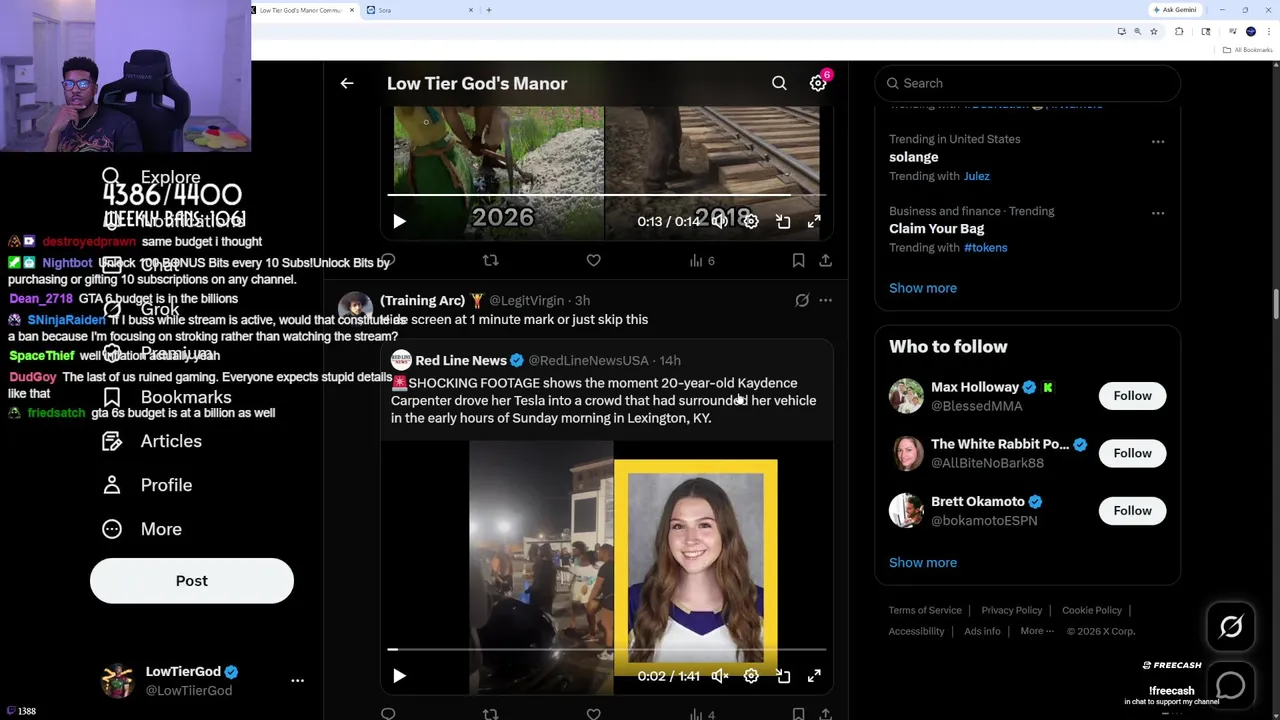
Task: Open the #tokens trending link
Action: [x=985, y=248]
